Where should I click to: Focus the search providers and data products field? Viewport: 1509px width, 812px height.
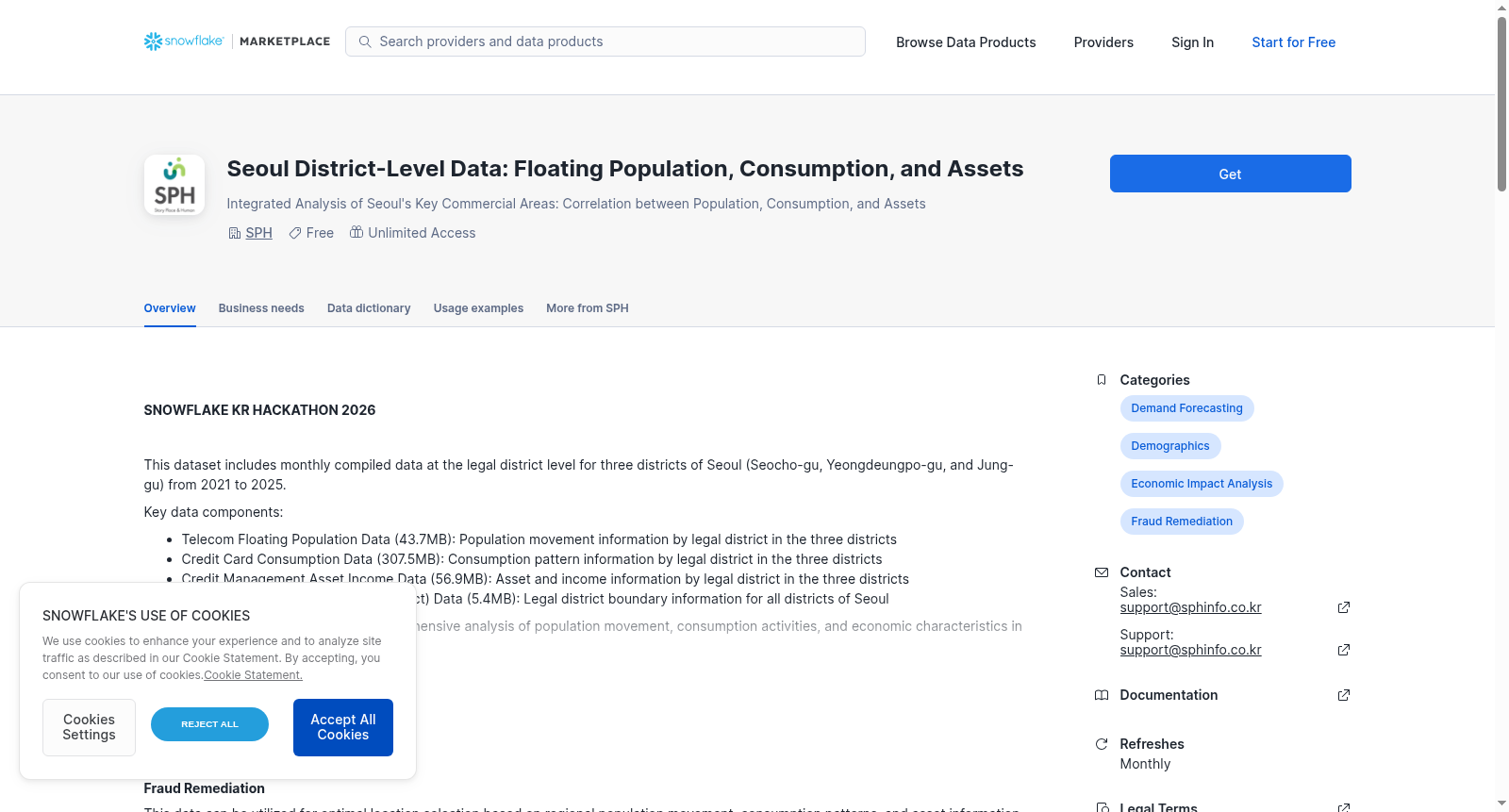[x=605, y=41]
